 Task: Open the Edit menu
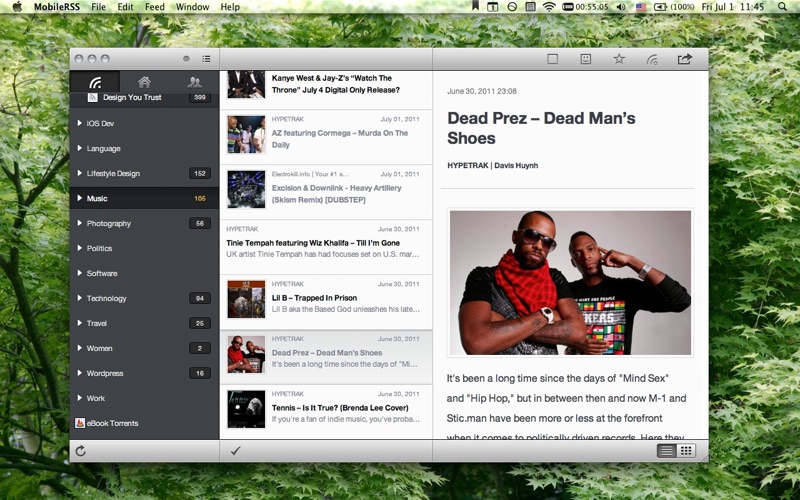click(x=125, y=7)
